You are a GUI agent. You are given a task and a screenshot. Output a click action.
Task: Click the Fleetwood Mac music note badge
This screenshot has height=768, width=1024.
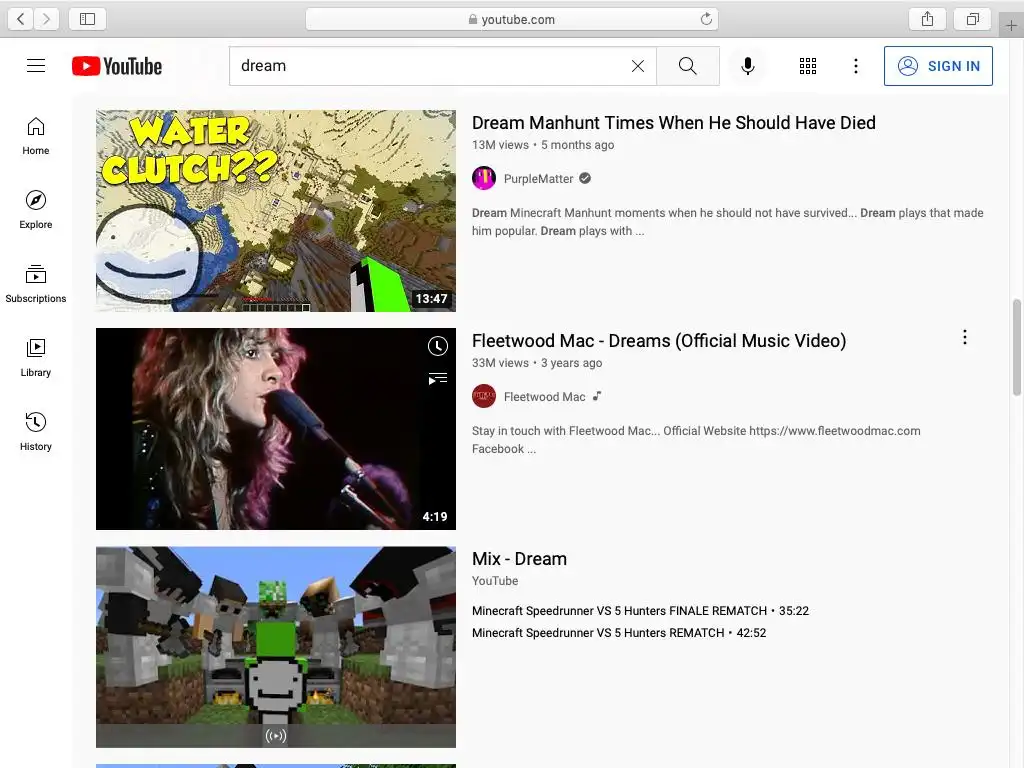click(597, 396)
